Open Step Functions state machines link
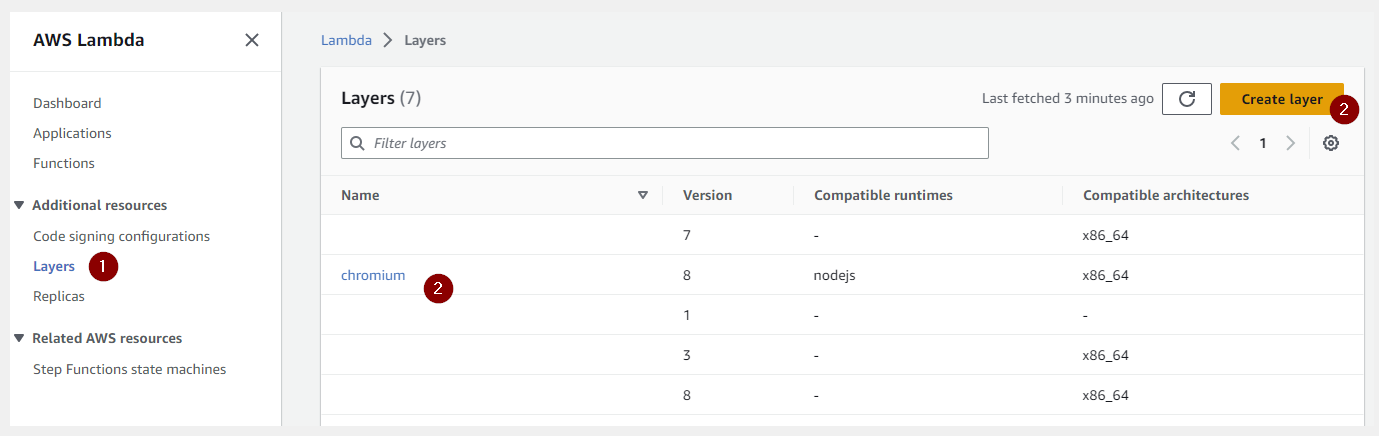 [129, 369]
